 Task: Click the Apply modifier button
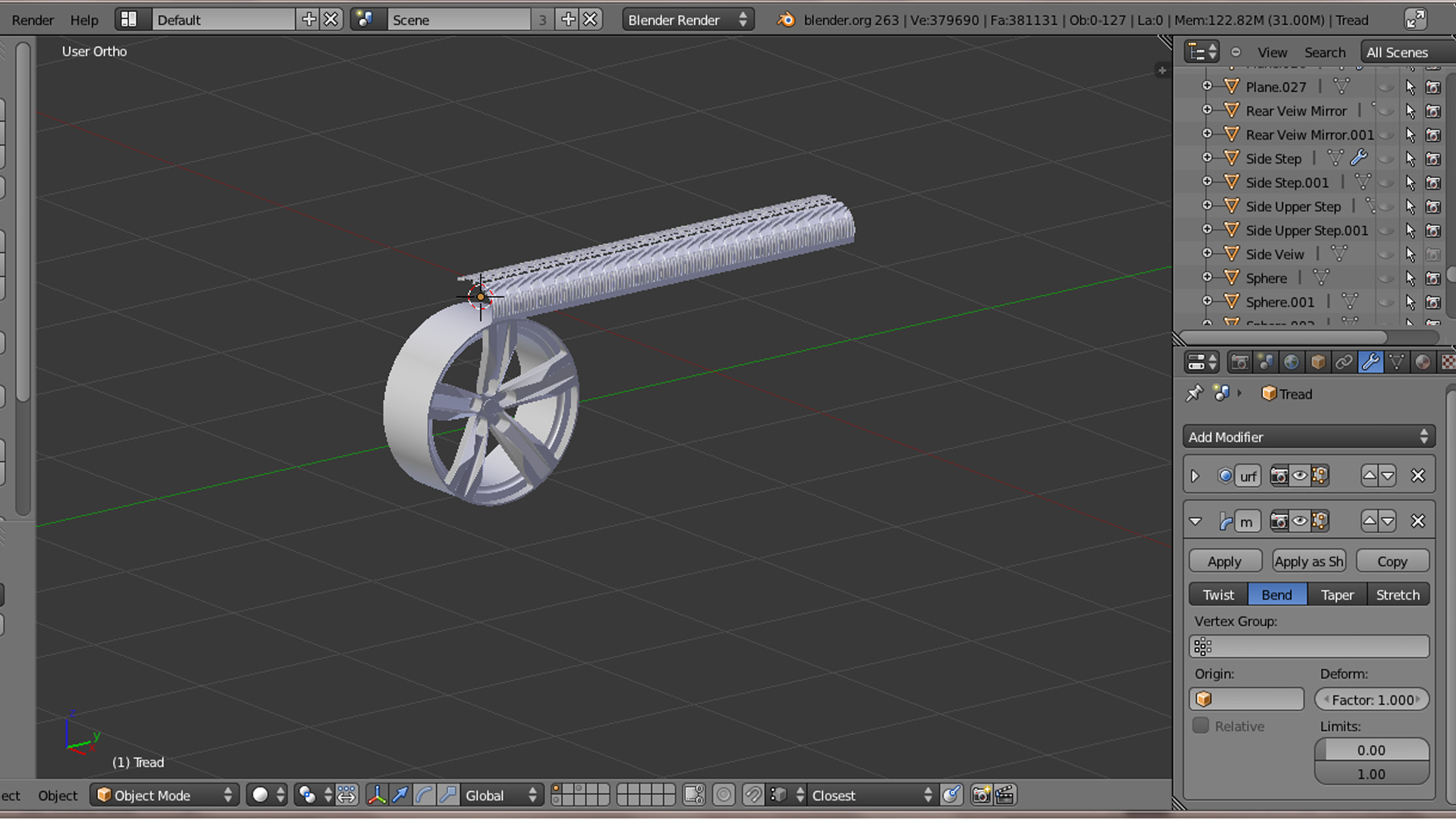[x=1225, y=561]
